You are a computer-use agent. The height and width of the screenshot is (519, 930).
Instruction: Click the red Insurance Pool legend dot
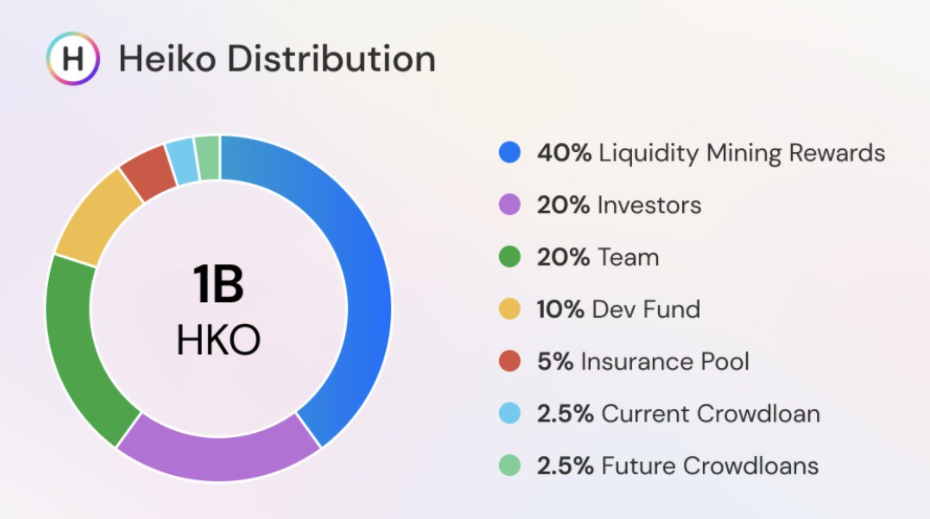click(x=509, y=361)
